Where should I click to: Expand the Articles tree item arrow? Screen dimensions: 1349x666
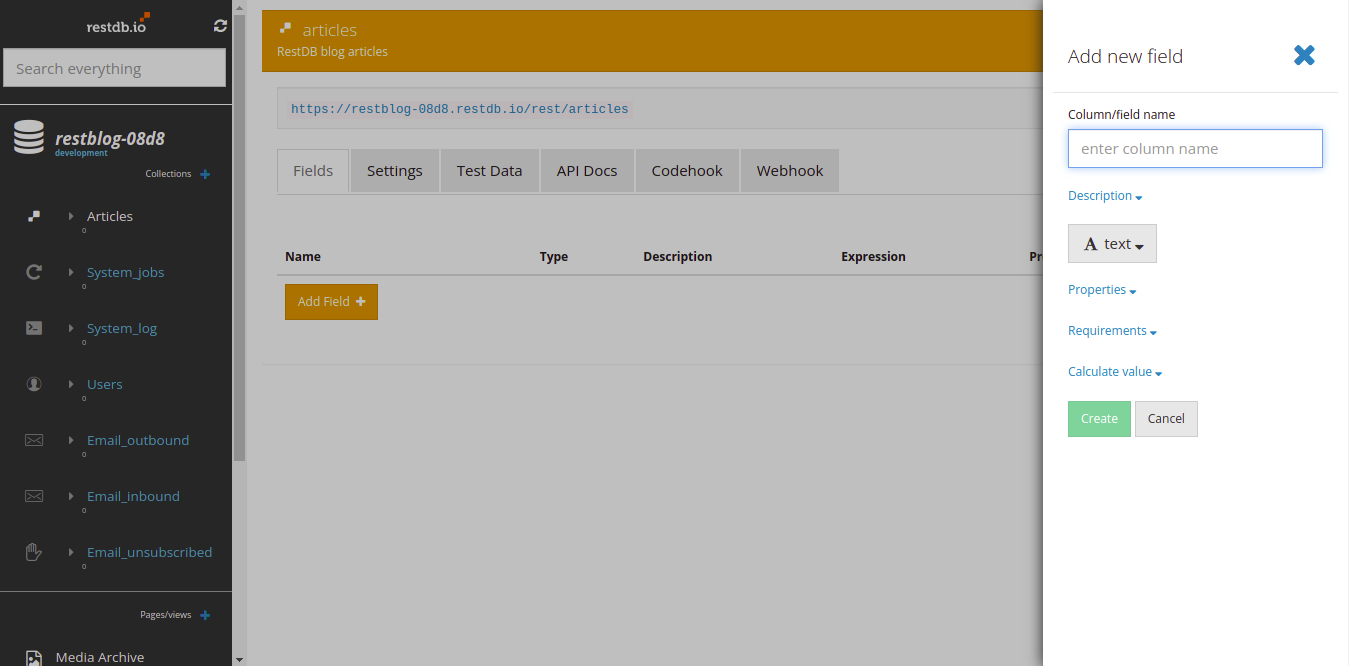pos(71,216)
